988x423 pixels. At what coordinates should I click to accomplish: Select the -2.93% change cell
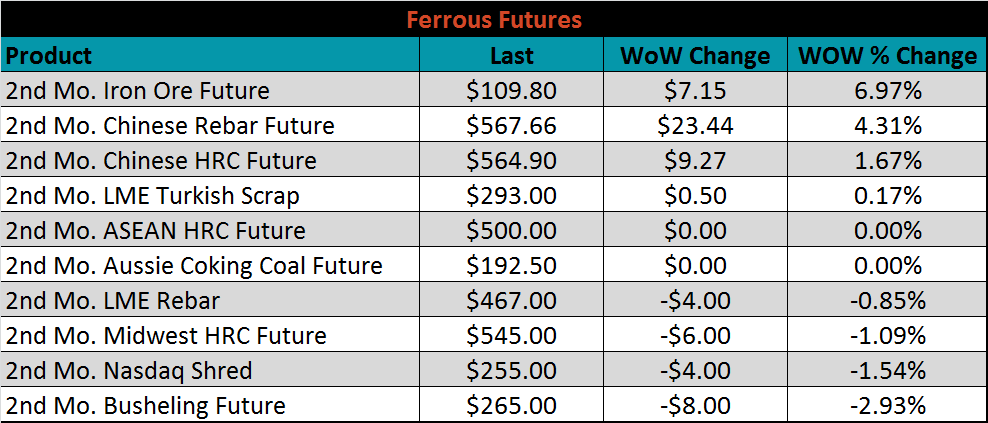coord(886,406)
